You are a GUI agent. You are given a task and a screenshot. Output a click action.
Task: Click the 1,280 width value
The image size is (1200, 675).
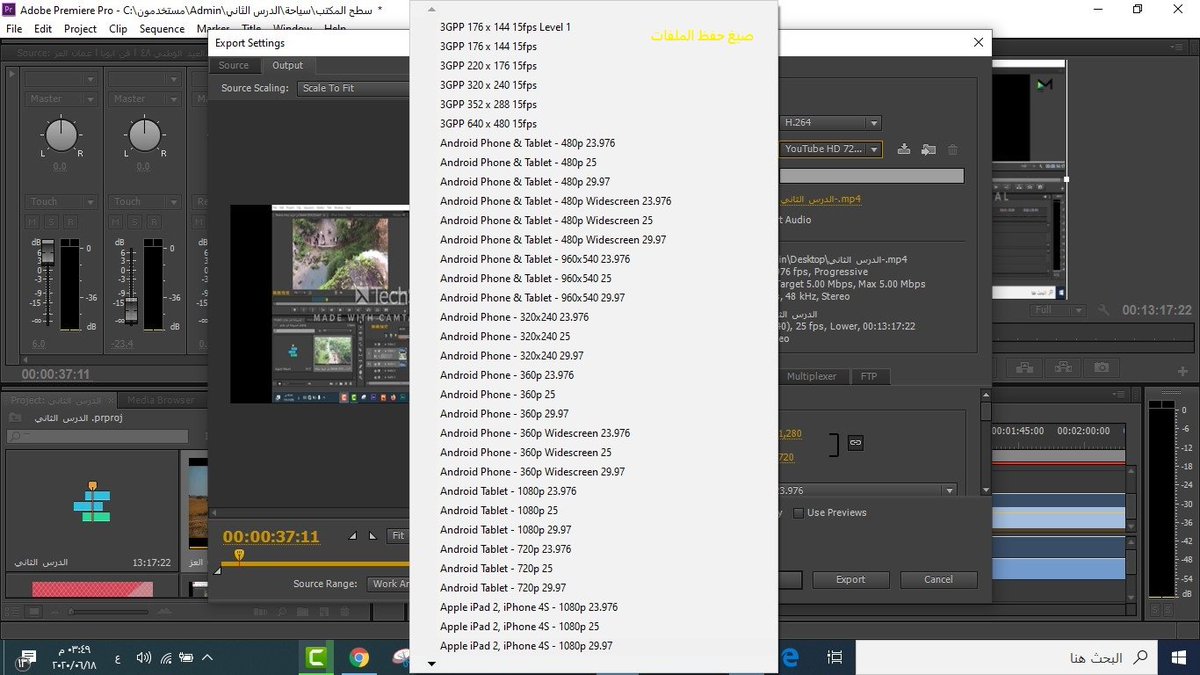(789, 433)
